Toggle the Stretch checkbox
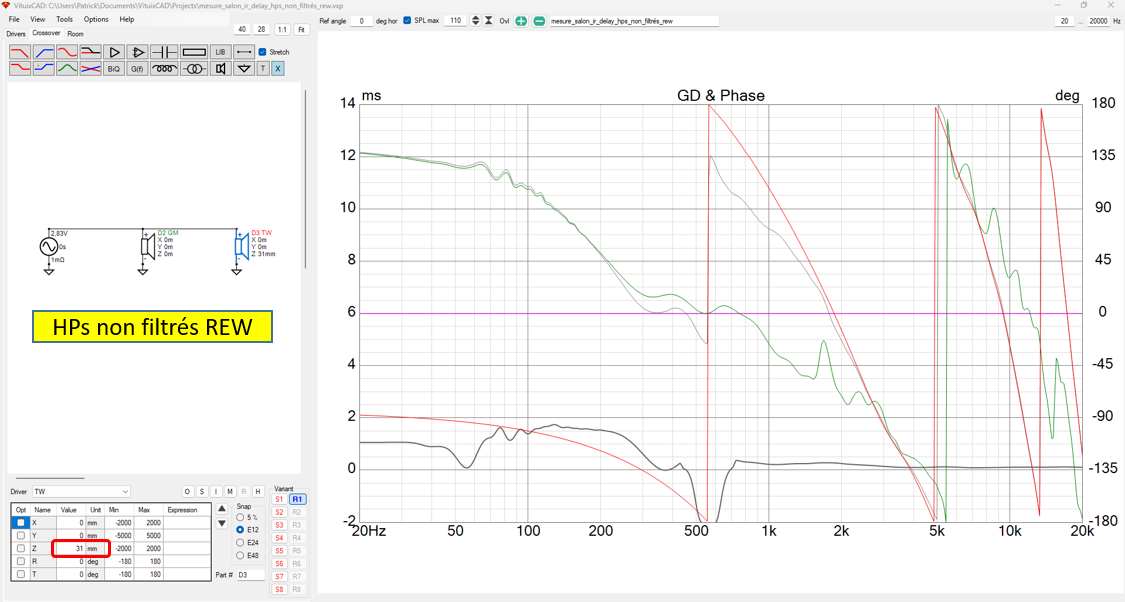The width and height of the screenshot is (1125, 602). click(x=262, y=52)
